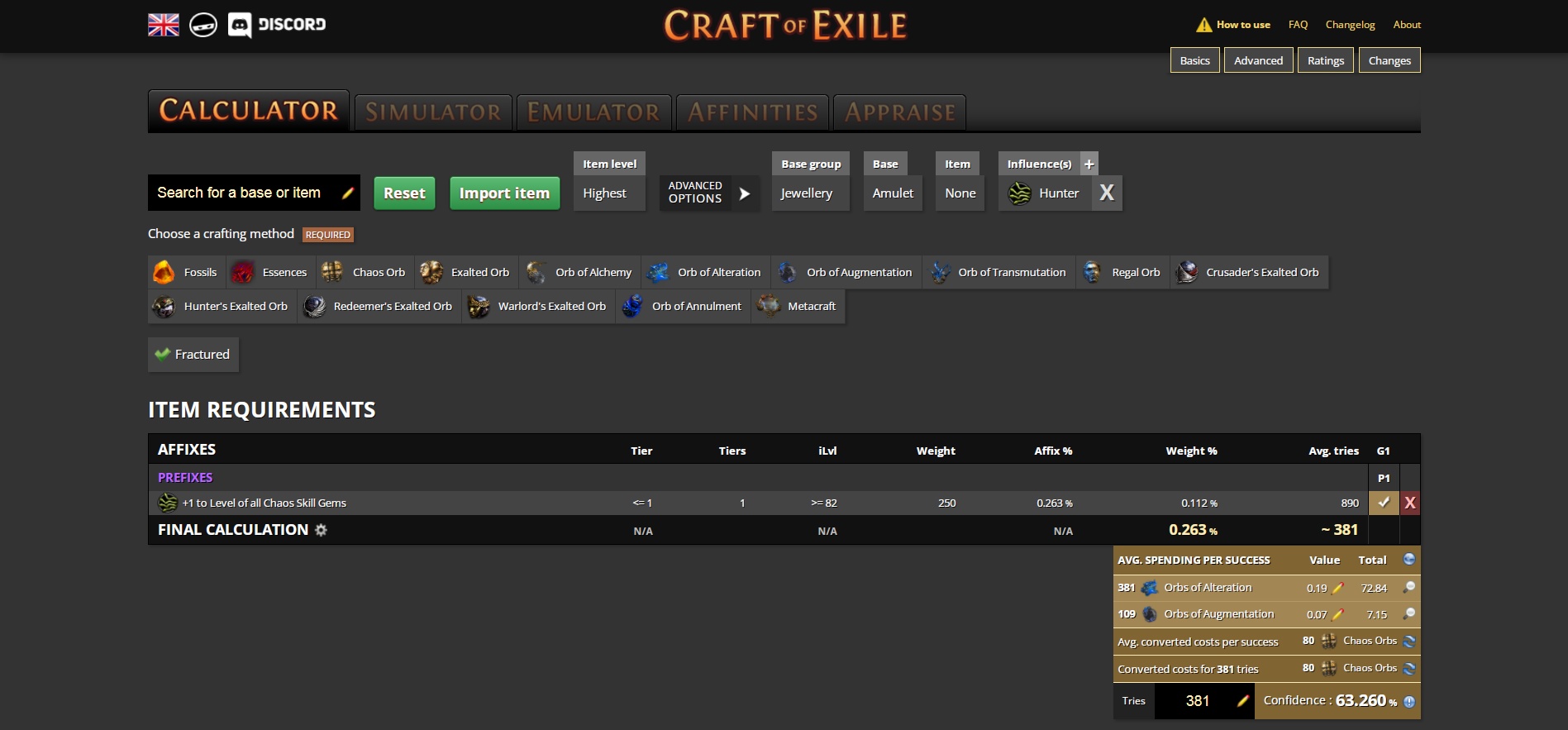Show the Advanced guide

point(1258,60)
